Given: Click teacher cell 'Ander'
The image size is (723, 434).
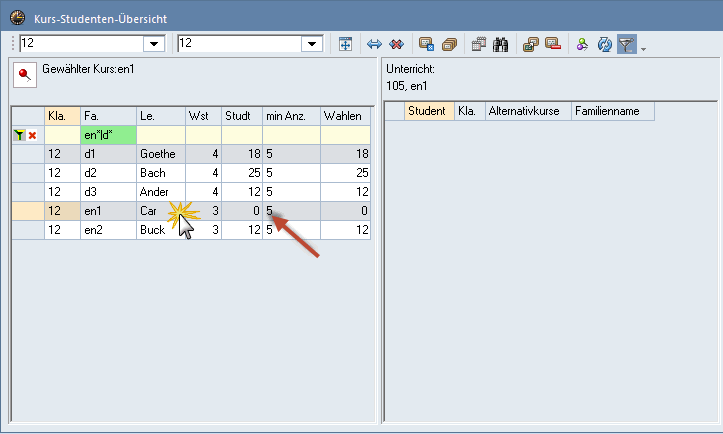Looking at the screenshot, I should coord(161,192).
